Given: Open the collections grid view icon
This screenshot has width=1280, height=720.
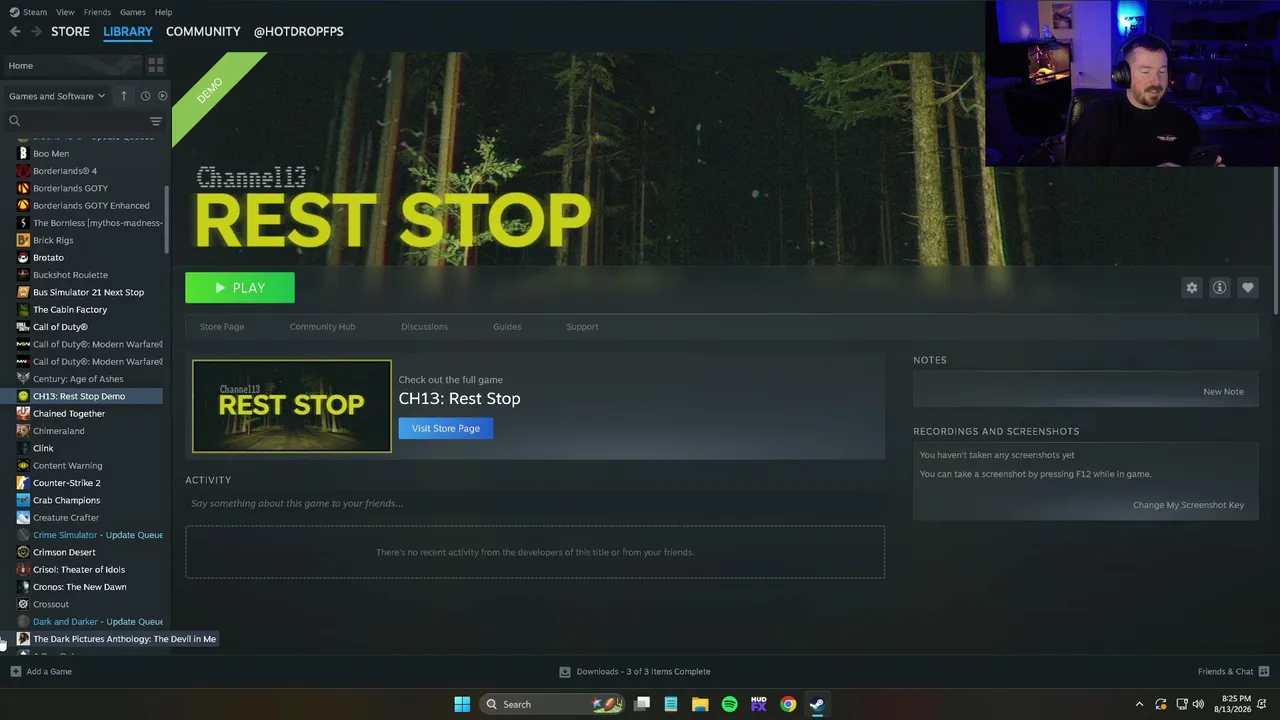Looking at the screenshot, I should [x=156, y=65].
